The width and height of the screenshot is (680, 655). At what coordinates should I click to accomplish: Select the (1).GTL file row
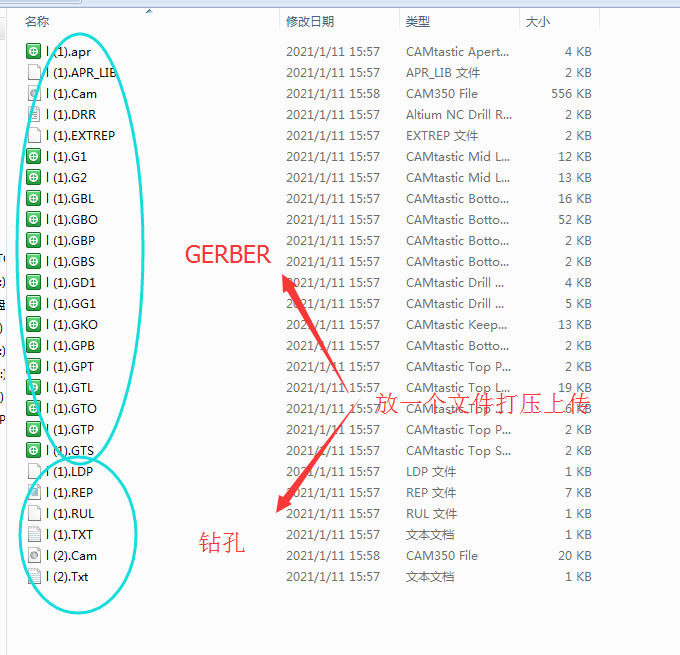(74, 388)
